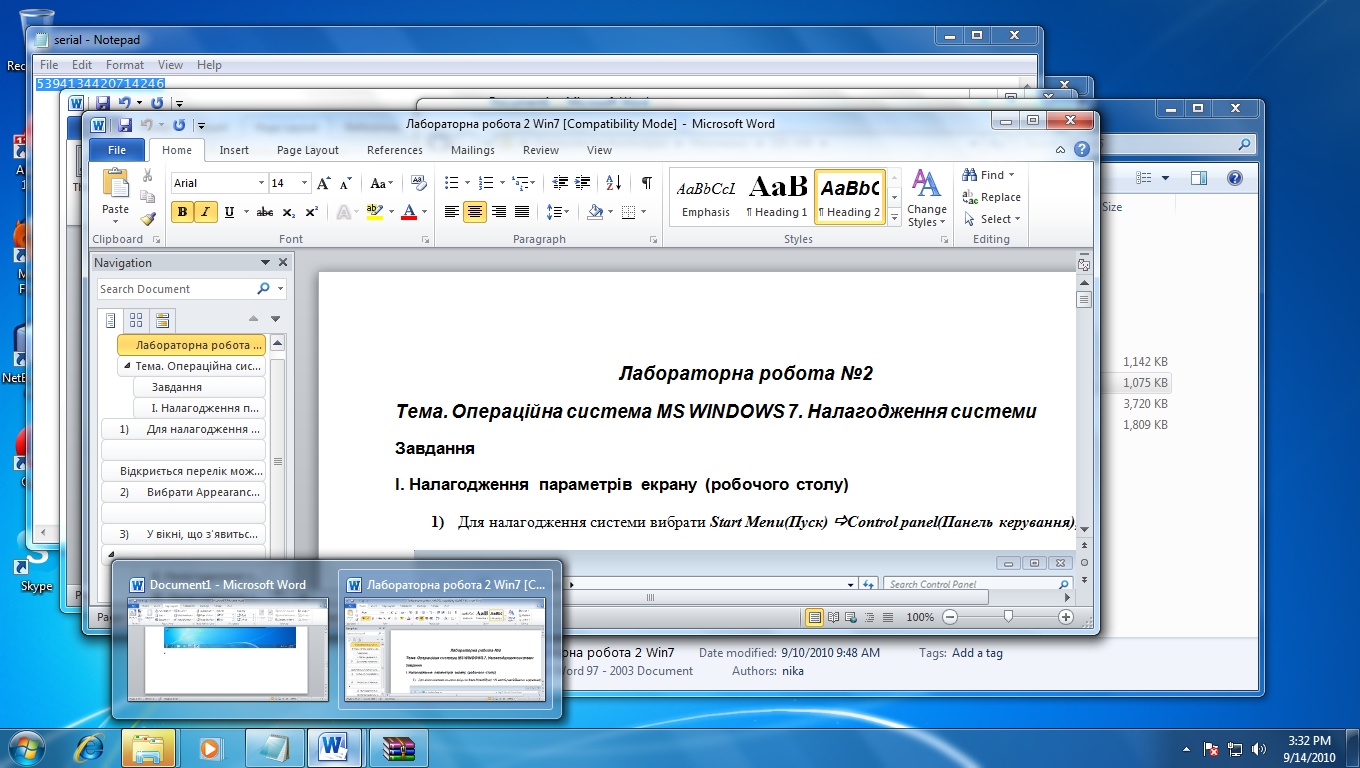This screenshot has height=768, width=1360.
Task: Collapse the Тема heading in Navigation pane
Action: (126, 366)
